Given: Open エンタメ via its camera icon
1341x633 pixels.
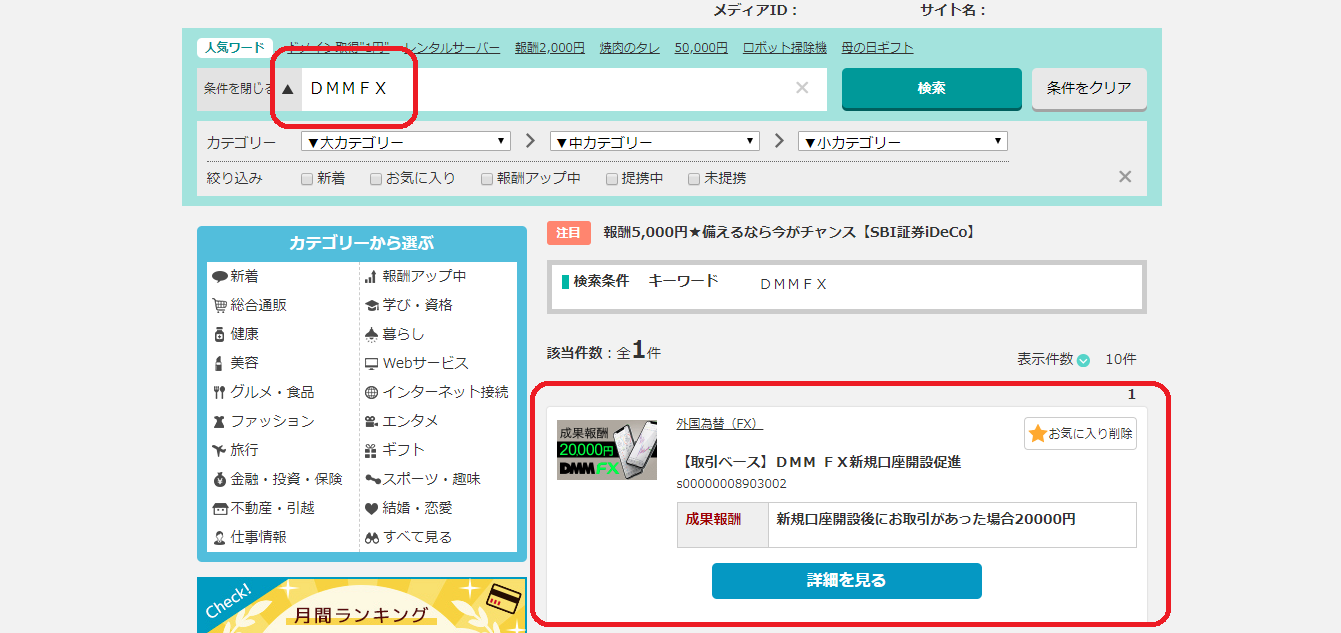Looking at the screenshot, I should pyautogui.click(x=371, y=422).
